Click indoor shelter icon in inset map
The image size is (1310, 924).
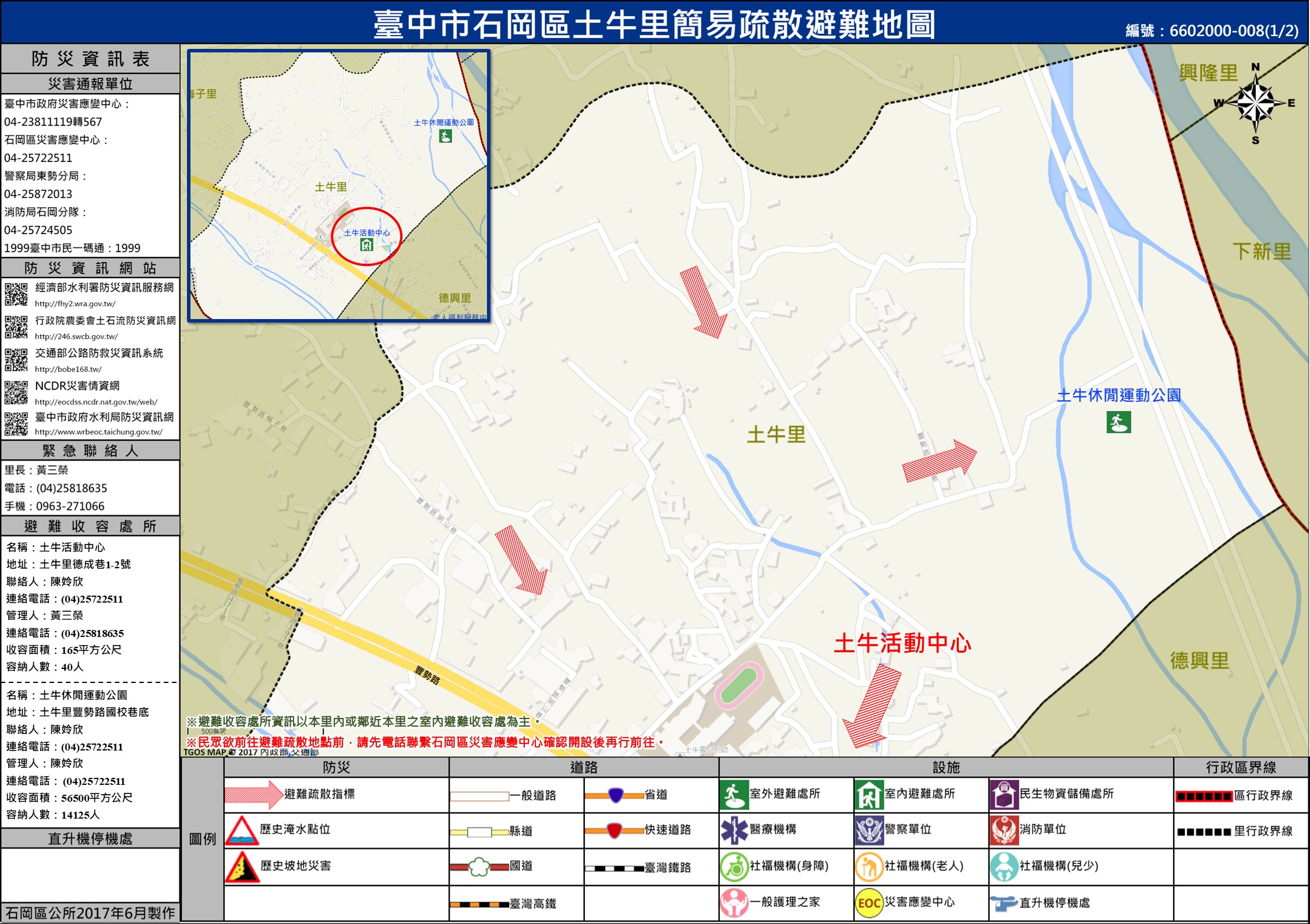tap(366, 245)
